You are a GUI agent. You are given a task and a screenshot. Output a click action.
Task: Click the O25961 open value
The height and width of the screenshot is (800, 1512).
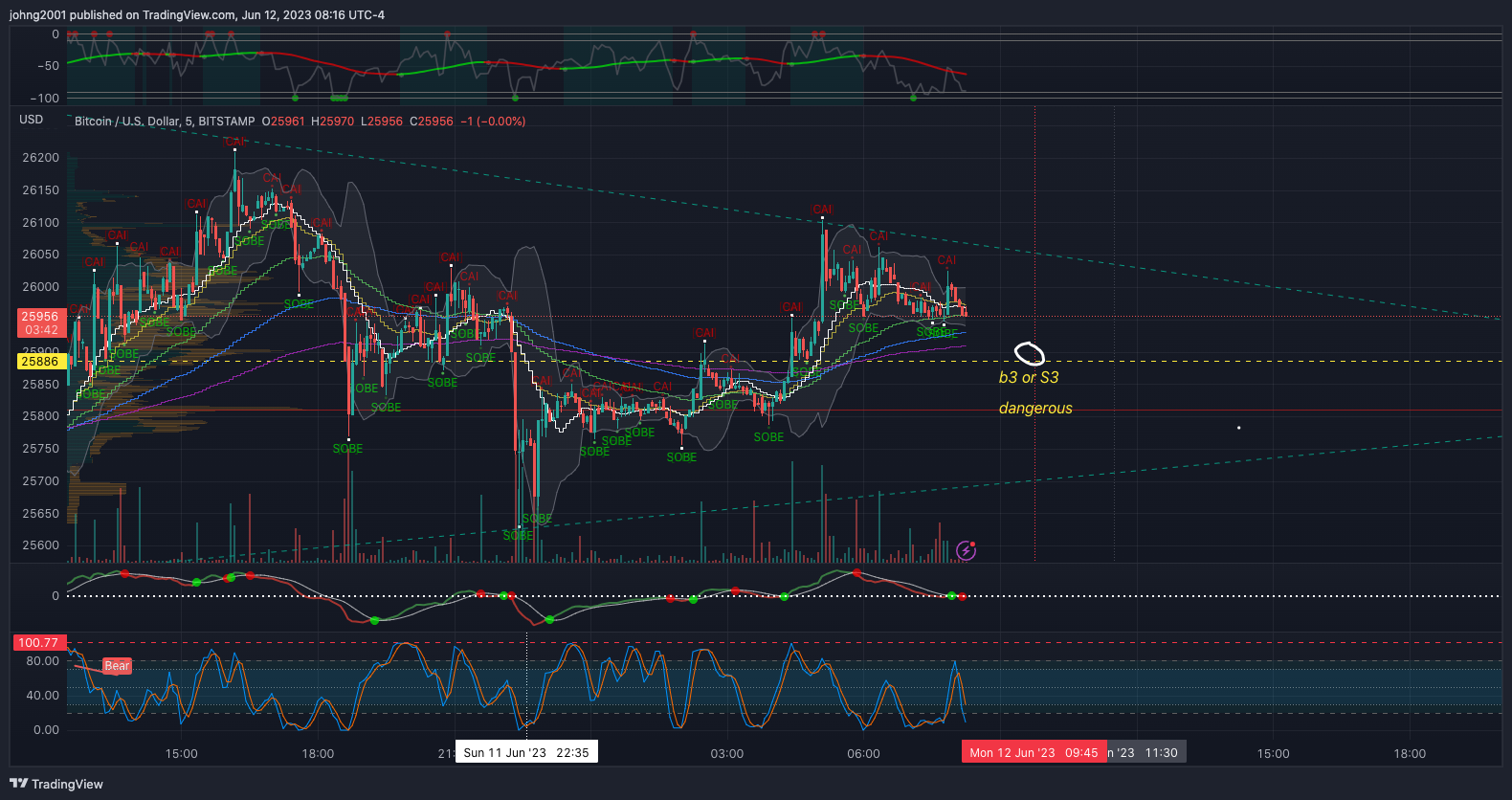coord(283,122)
